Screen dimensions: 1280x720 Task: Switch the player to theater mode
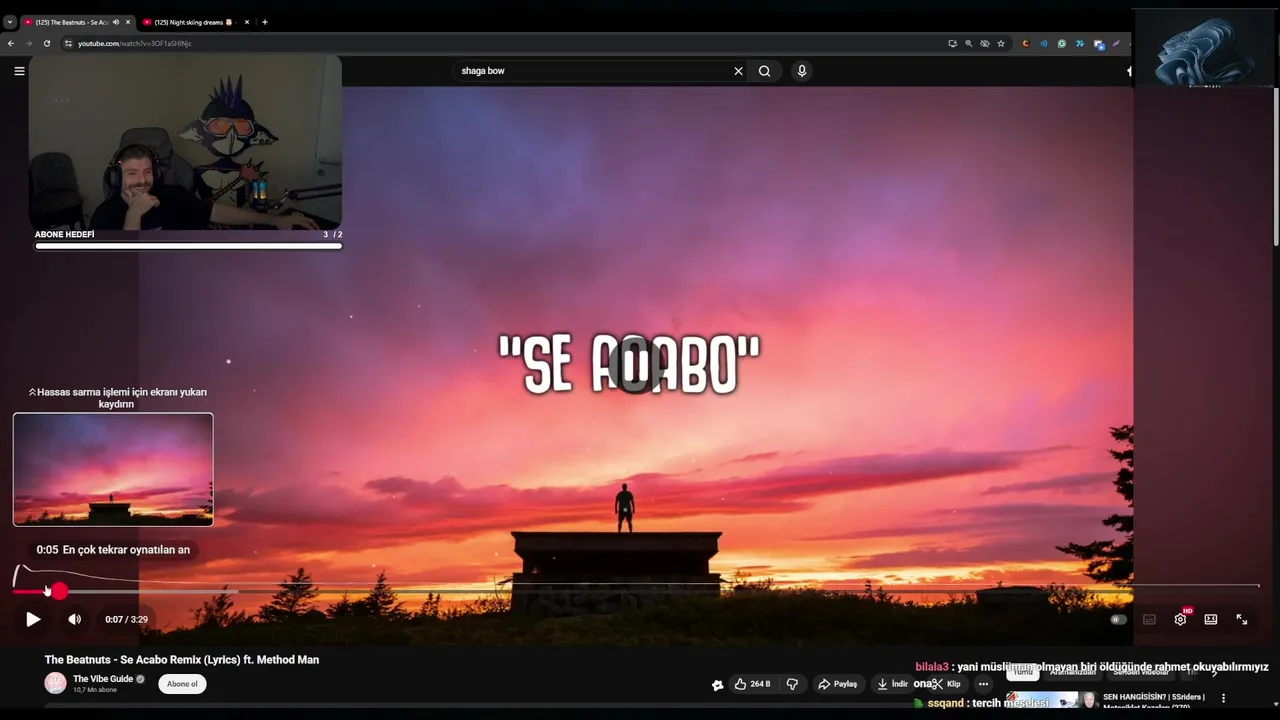tap(1211, 619)
